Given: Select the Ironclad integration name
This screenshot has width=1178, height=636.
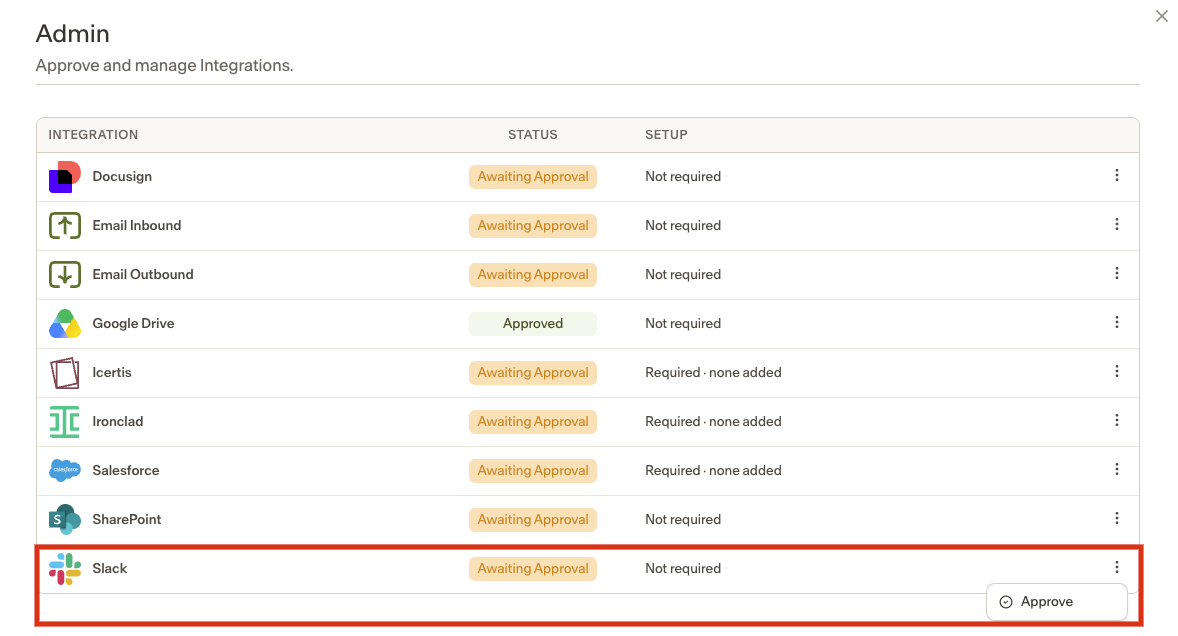Looking at the screenshot, I should coord(118,421).
